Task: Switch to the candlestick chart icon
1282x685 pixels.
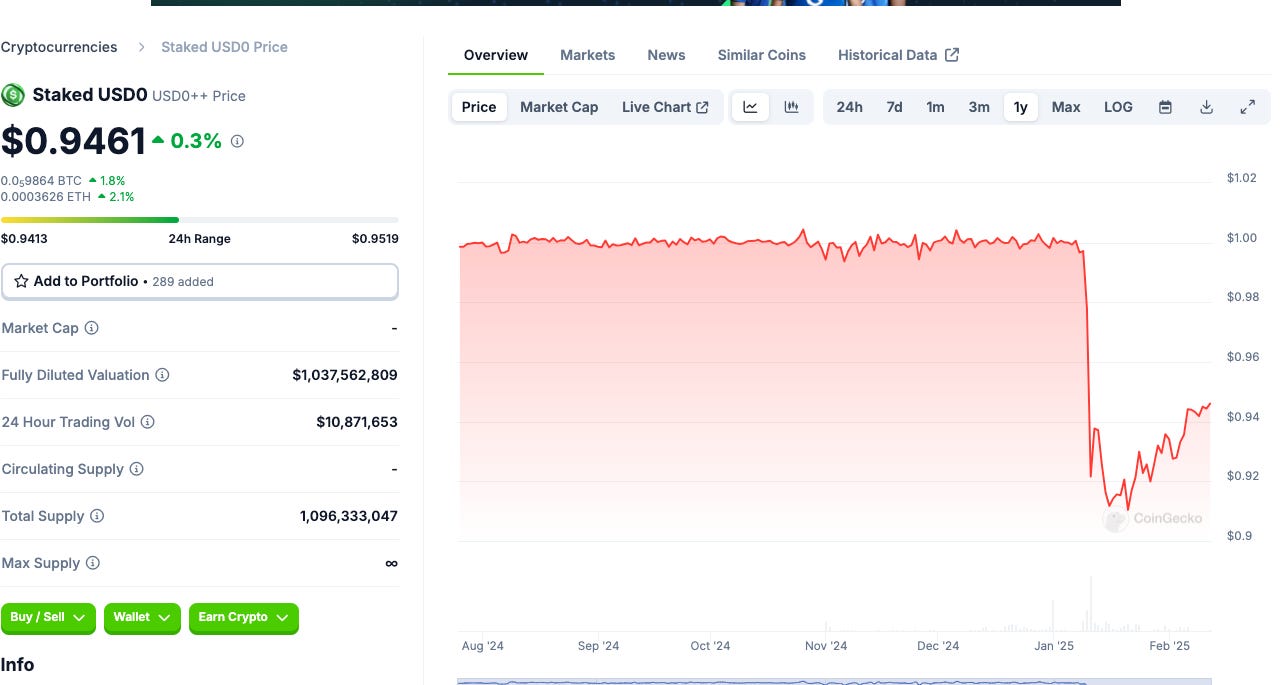Action: click(792, 106)
